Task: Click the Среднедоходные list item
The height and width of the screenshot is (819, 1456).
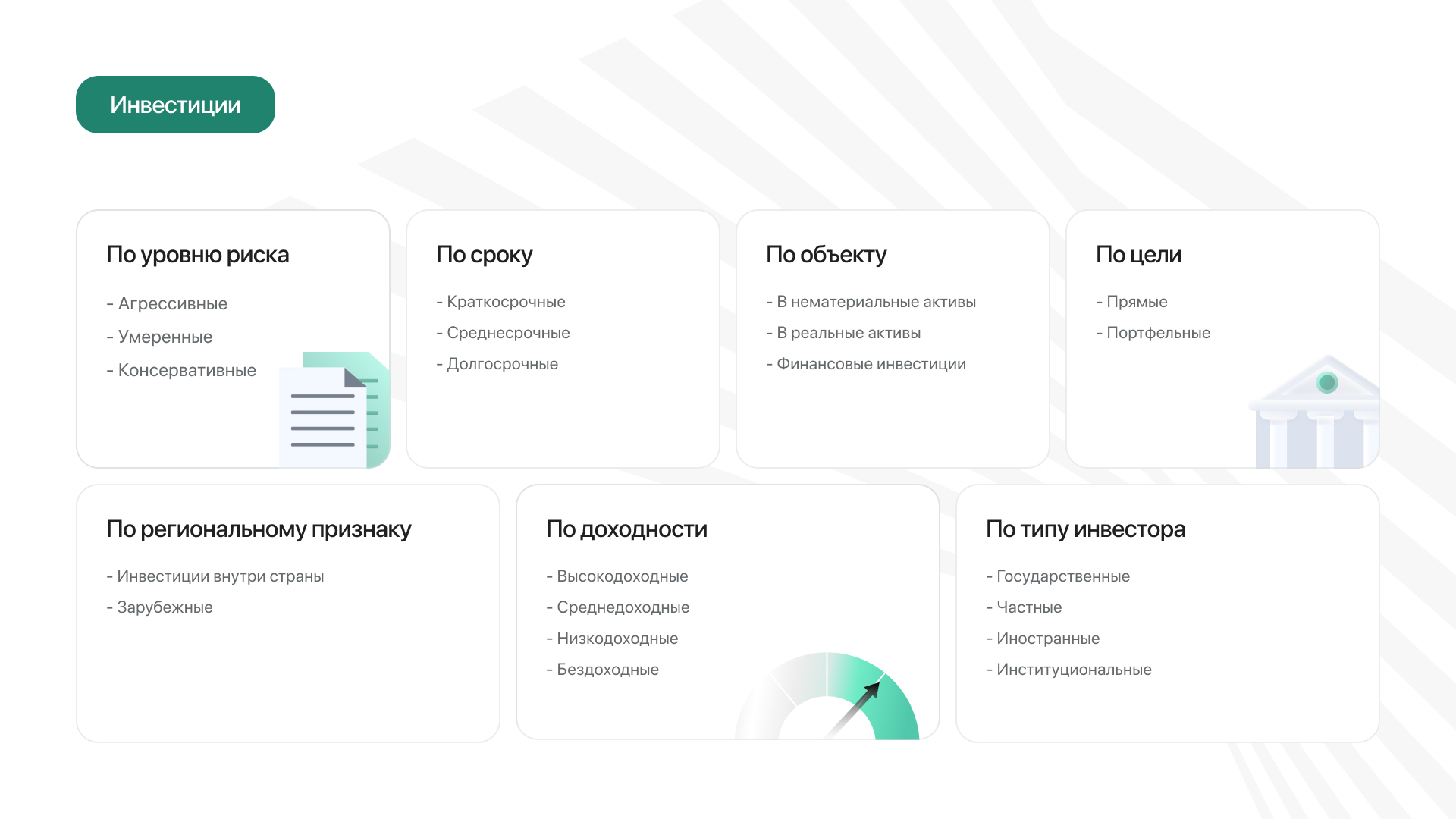Action: click(618, 607)
